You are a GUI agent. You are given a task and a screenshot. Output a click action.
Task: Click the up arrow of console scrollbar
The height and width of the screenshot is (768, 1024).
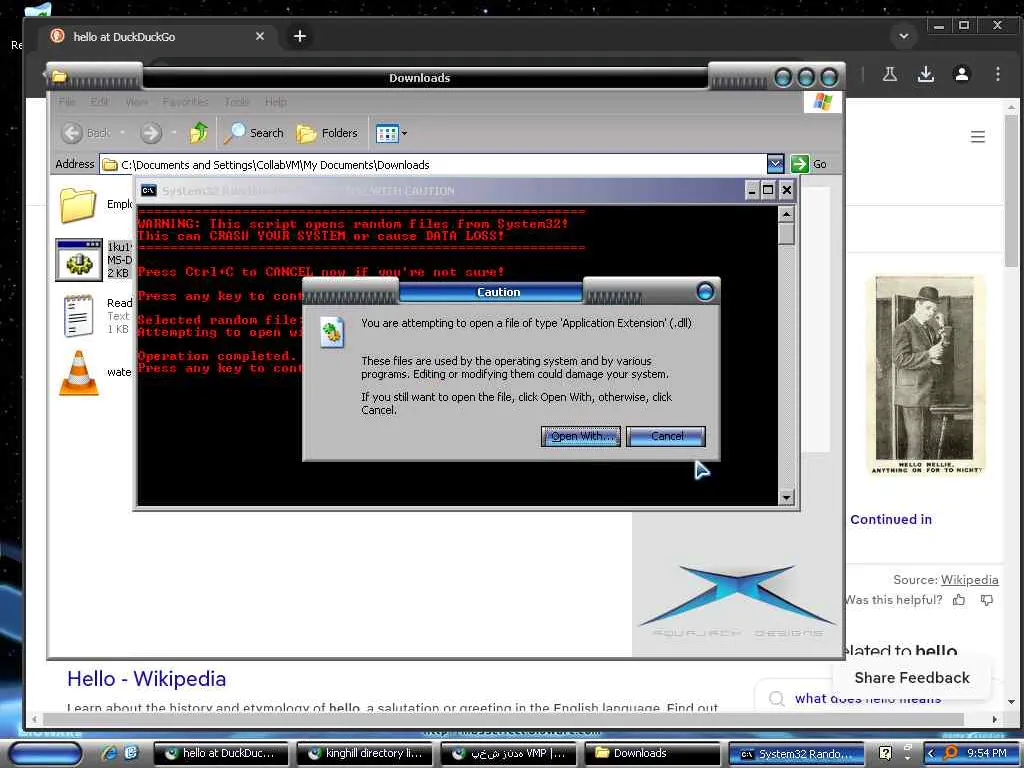[786, 214]
